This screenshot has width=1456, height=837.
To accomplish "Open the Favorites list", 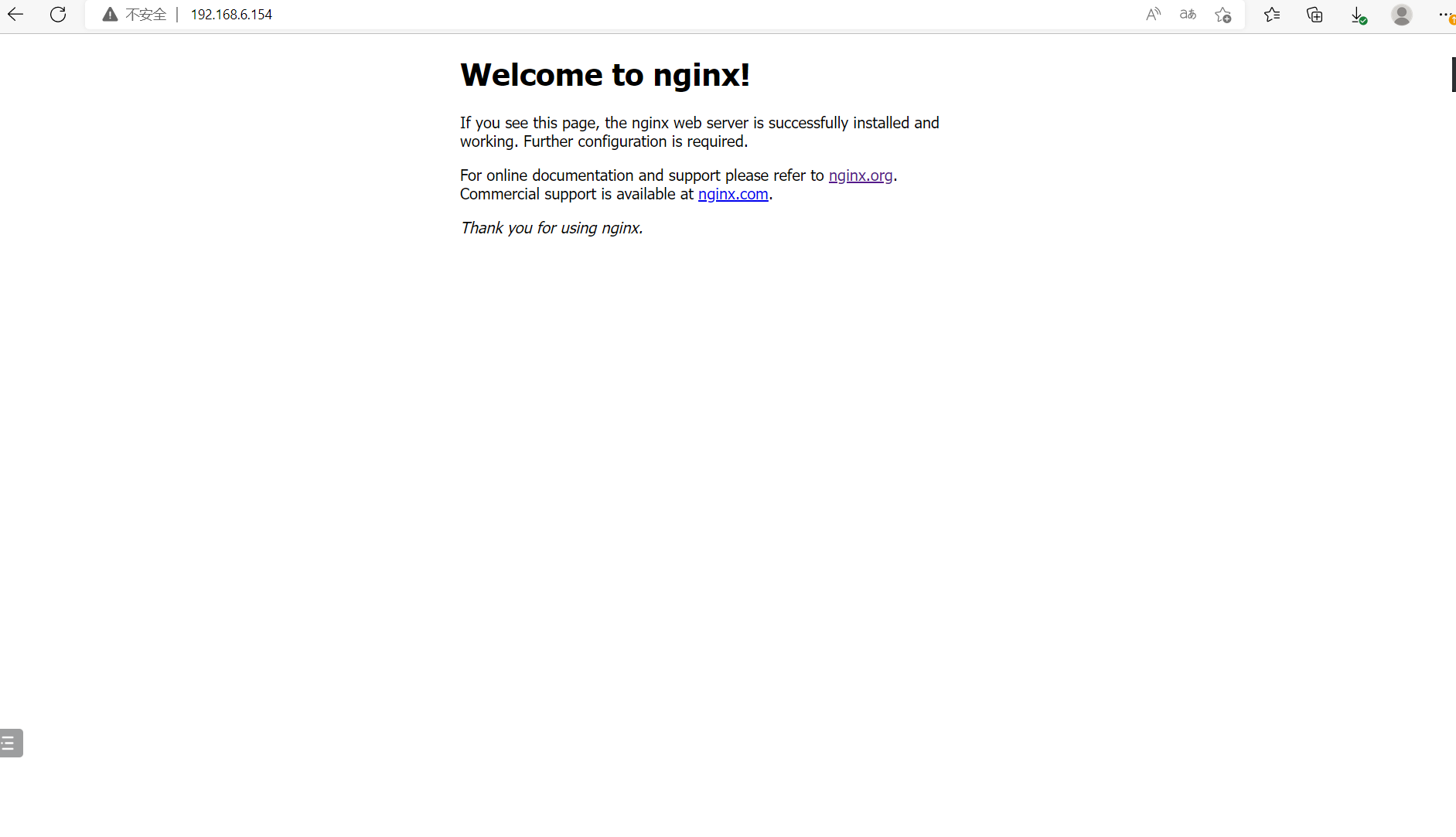I will [1272, 15].
